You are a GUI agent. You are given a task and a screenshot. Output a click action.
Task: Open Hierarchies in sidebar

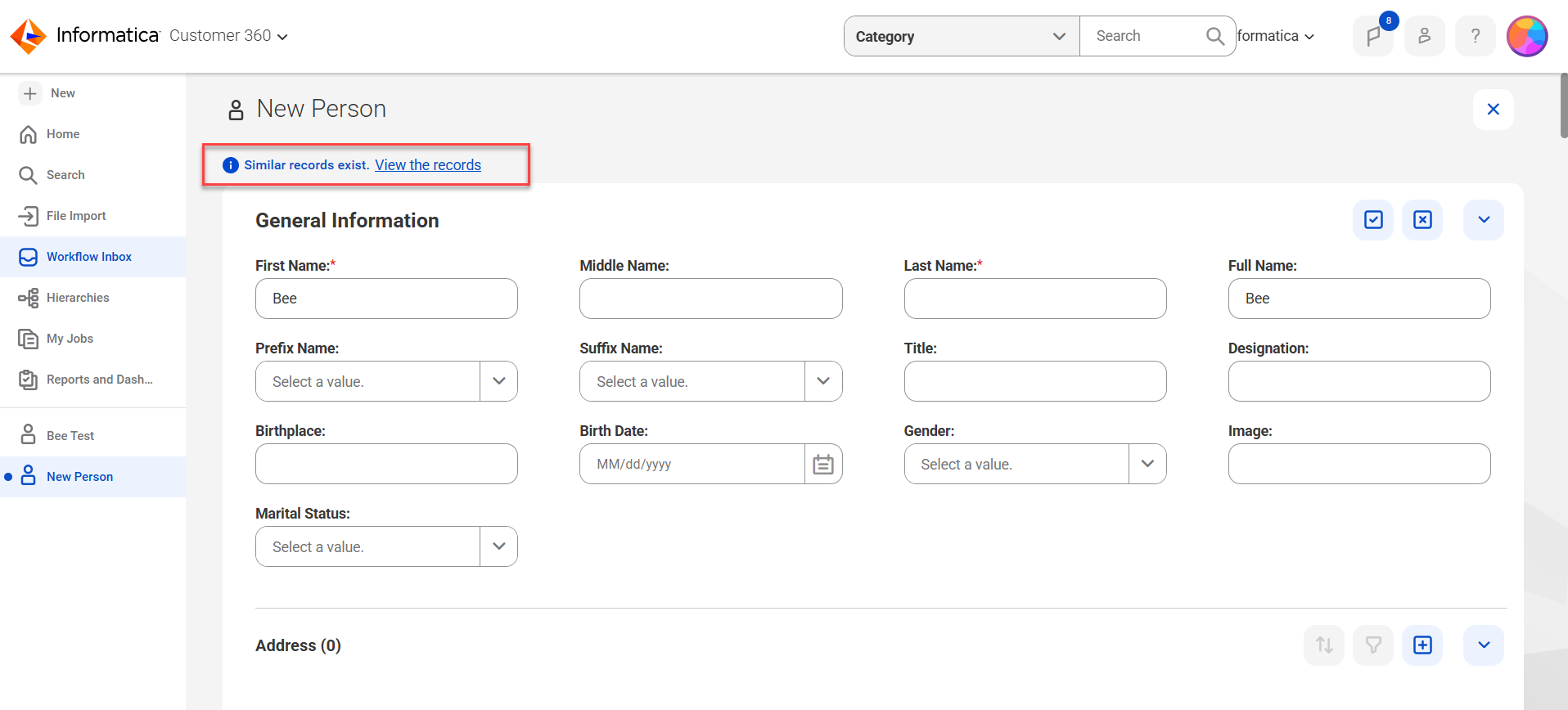(92, 298)
